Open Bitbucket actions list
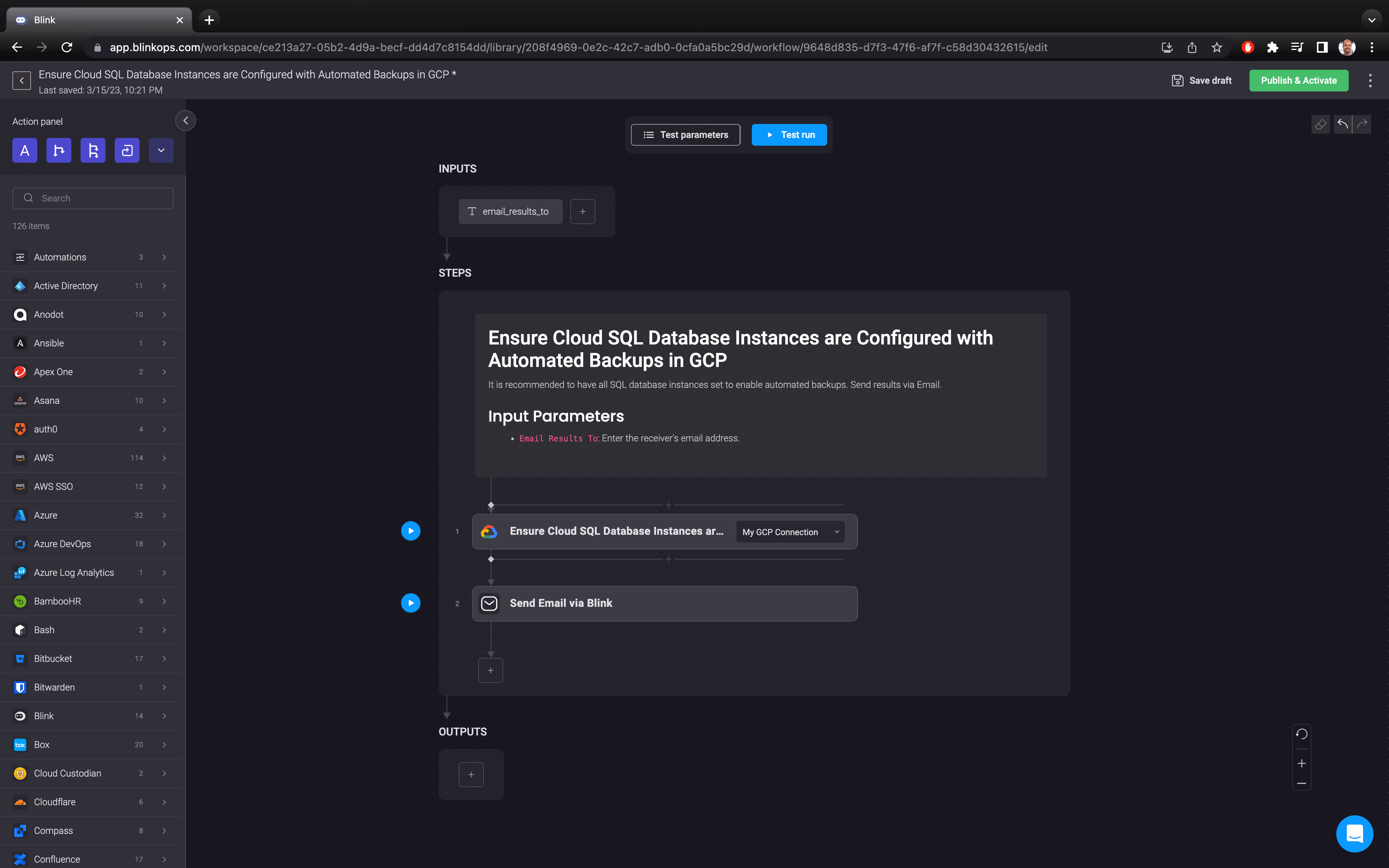Viewport: 1389px width, 868px height. click(91, 659)
